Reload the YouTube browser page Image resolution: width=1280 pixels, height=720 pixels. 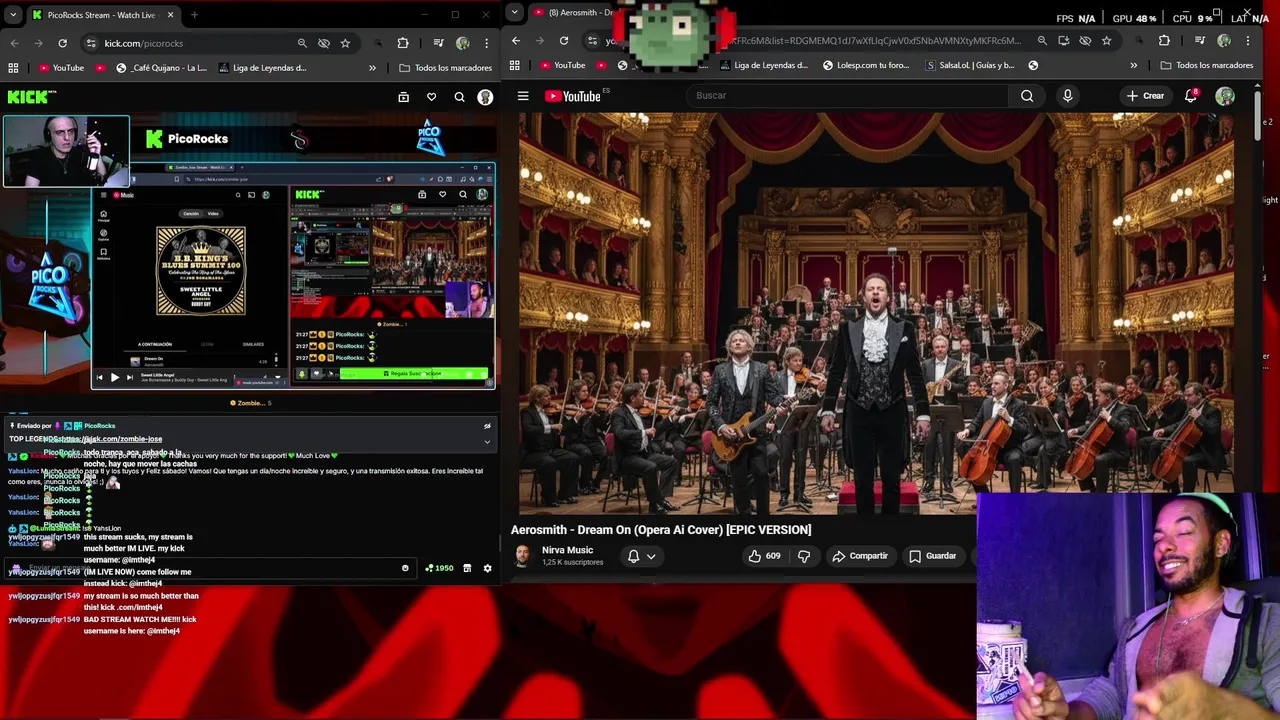(x=564, y=40)
